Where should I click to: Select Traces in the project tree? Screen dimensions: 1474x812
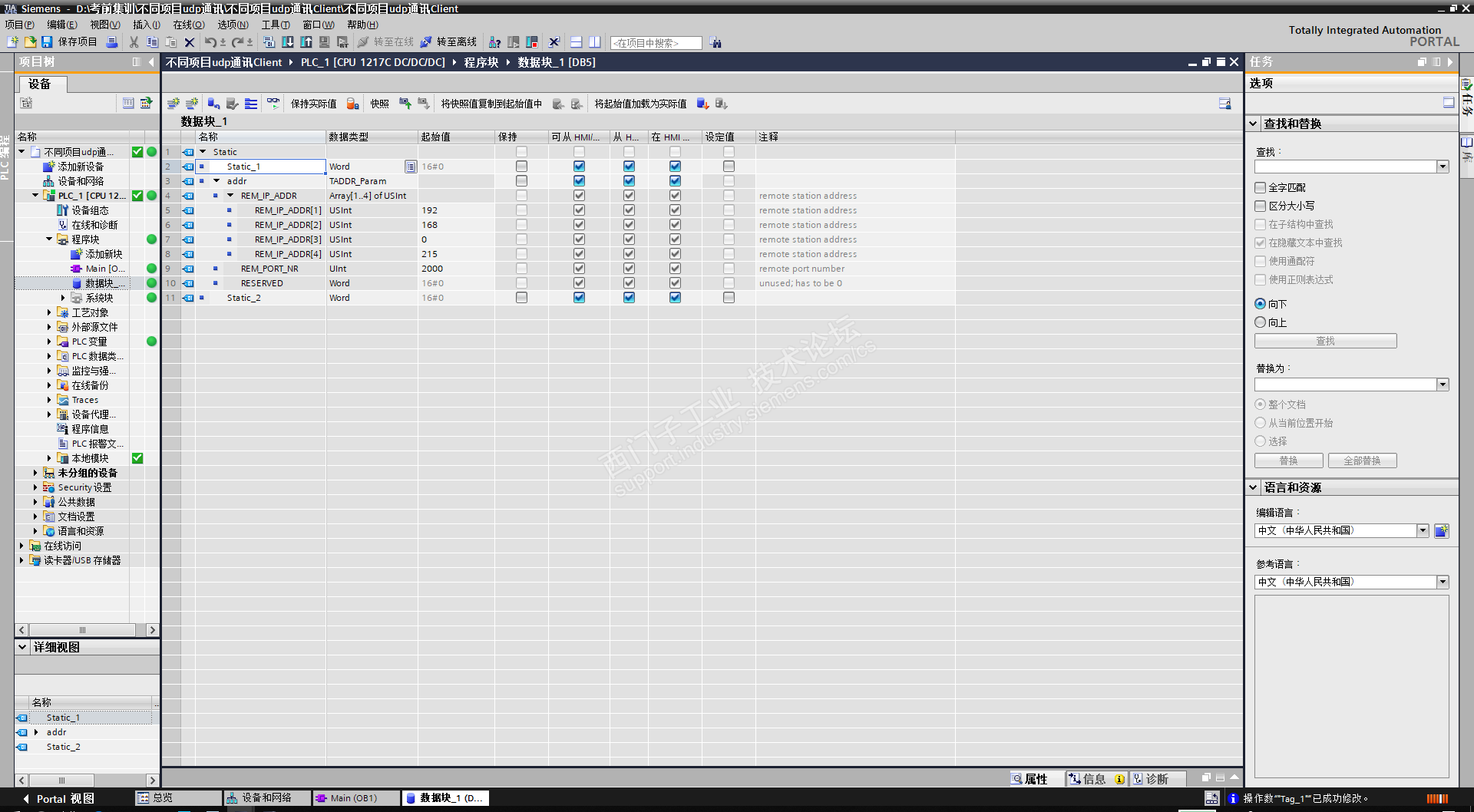pyautogui.click(x=84, y=400)
